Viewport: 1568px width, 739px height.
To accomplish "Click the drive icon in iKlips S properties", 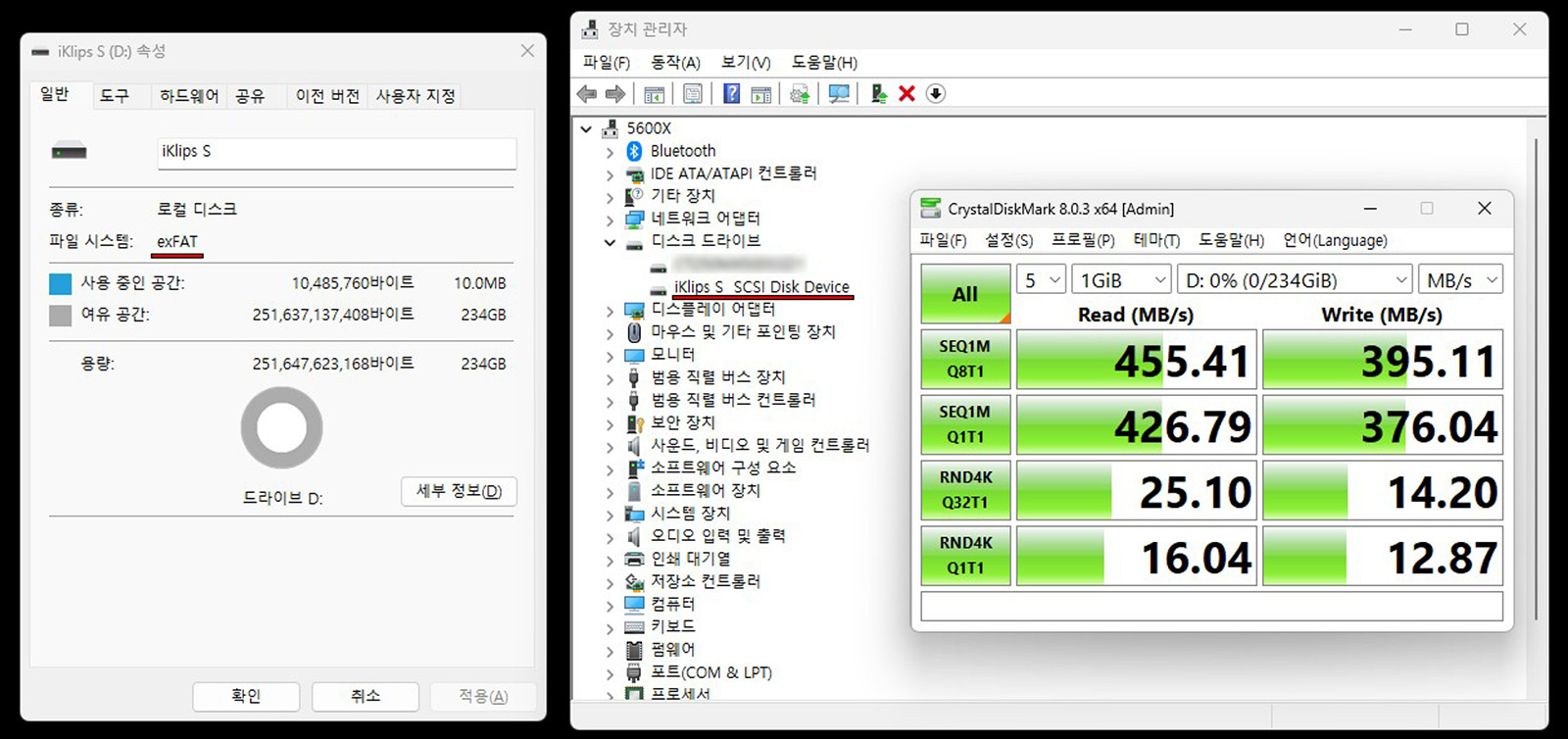I will point(70,151).
